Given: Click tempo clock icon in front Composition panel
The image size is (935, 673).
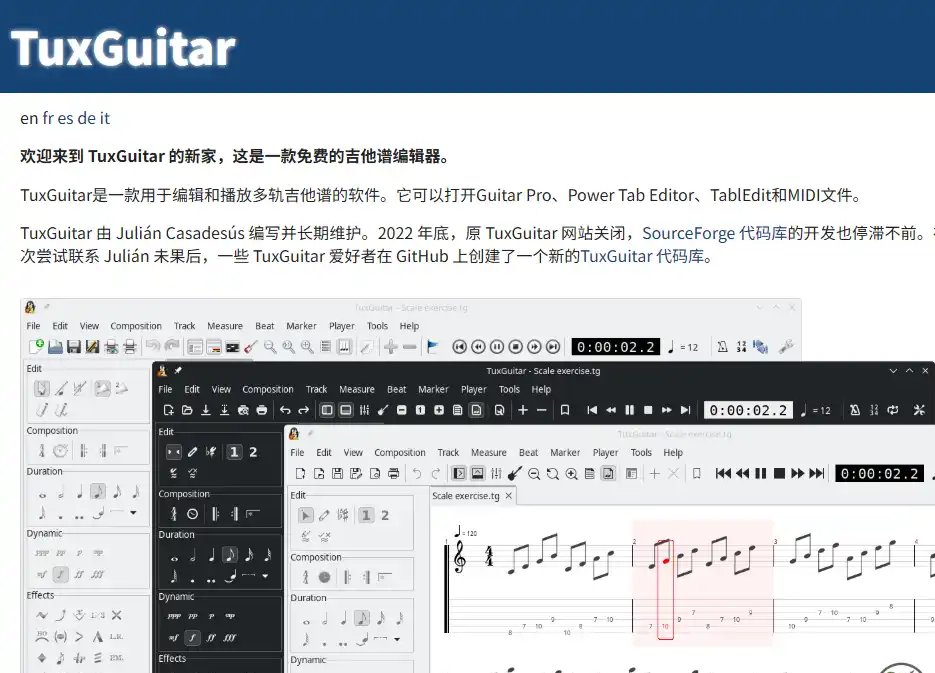Looking at the screenshot, I should (324, 577).
